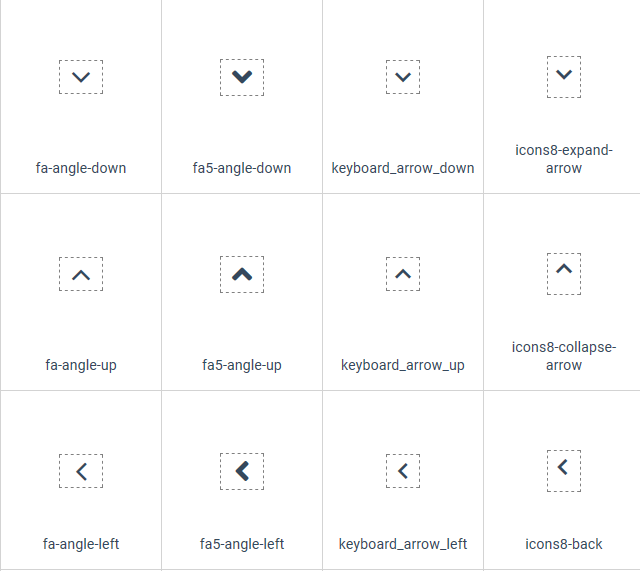640x571 pixels.
Task: Select the fa-angle-down chevron icon
Action: [x=81, y=77]
